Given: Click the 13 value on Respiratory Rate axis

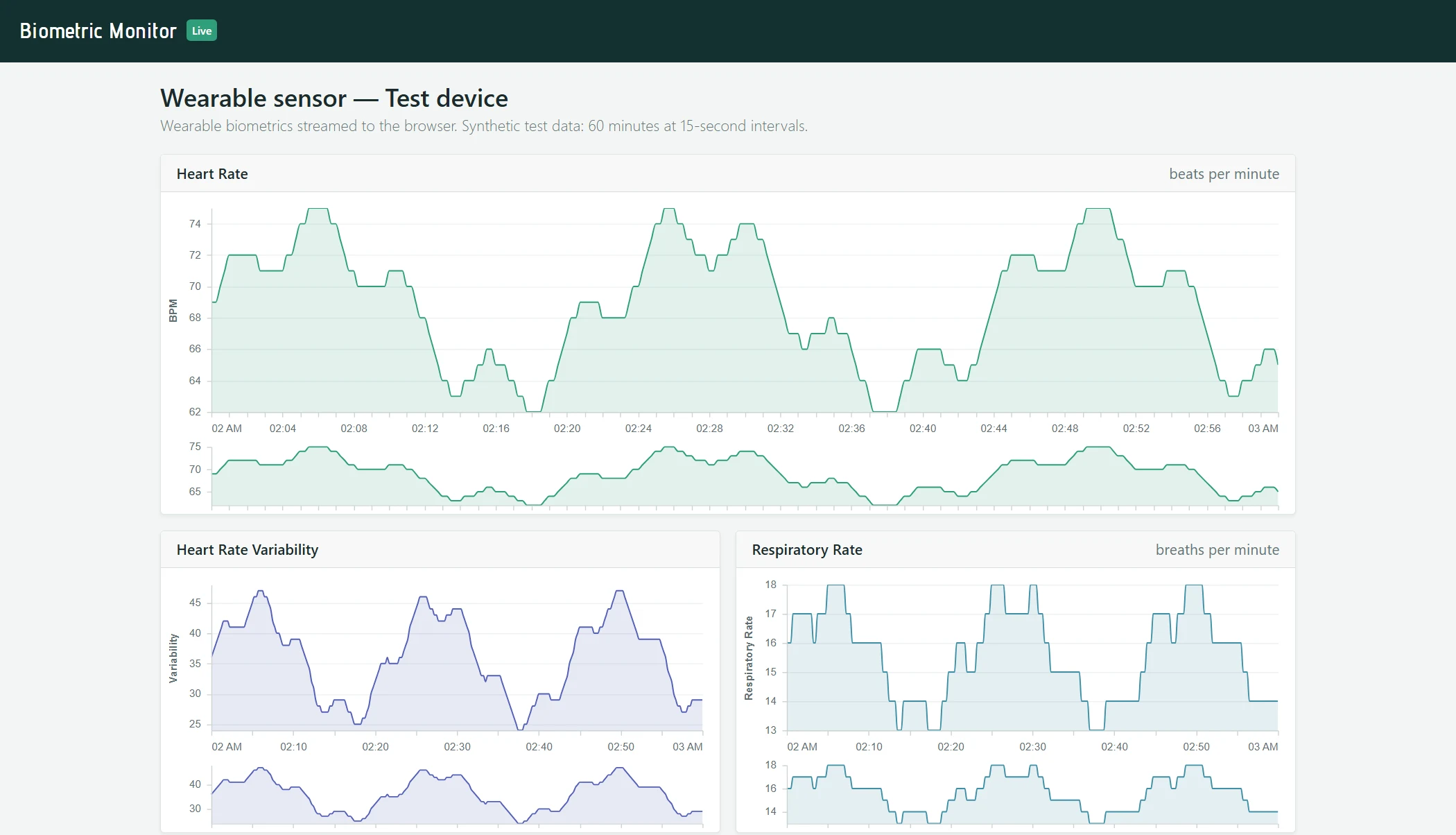Looking at the screenshot, I should coord(770,730).
